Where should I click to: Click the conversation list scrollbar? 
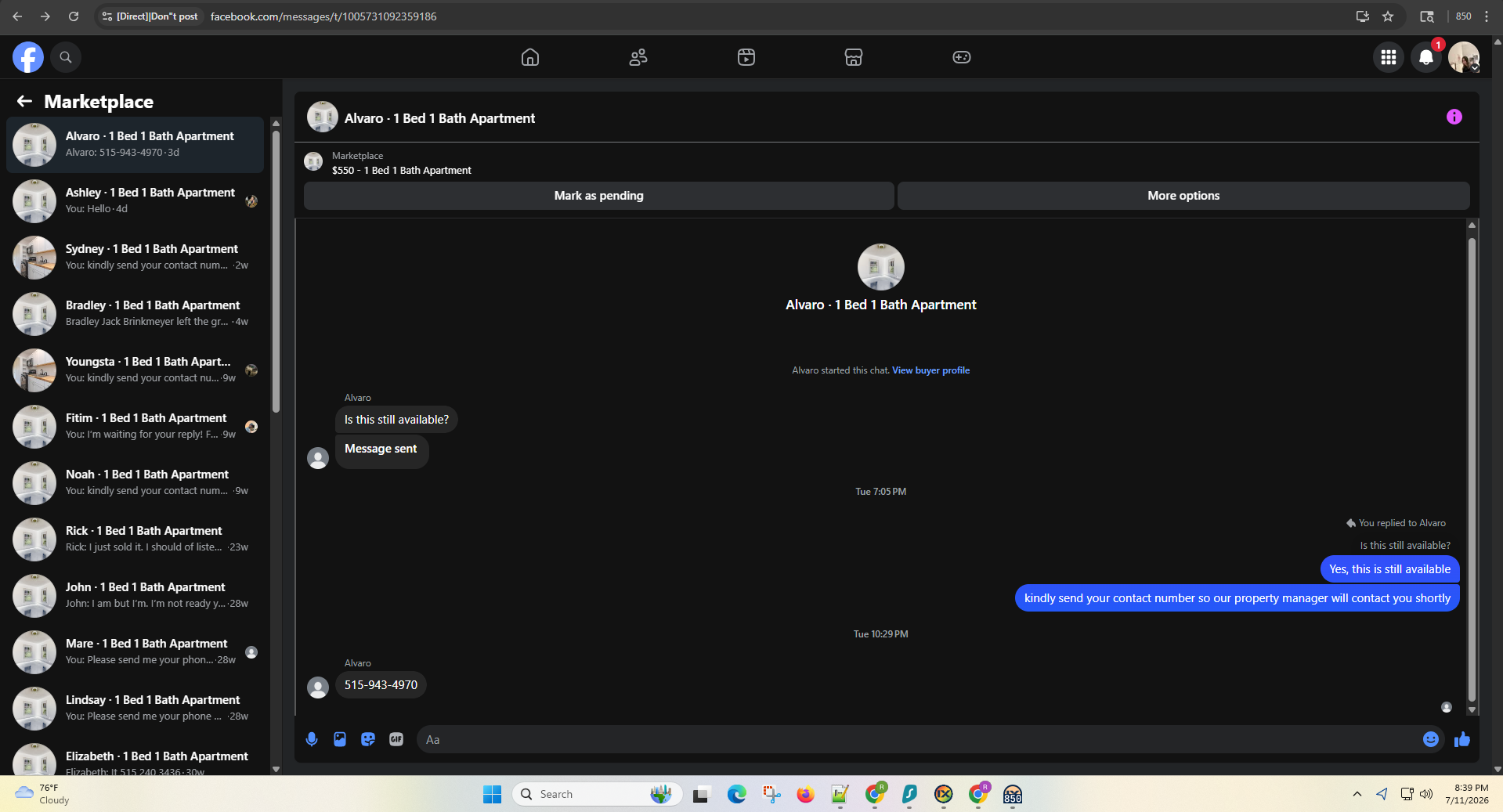point(276,271)
